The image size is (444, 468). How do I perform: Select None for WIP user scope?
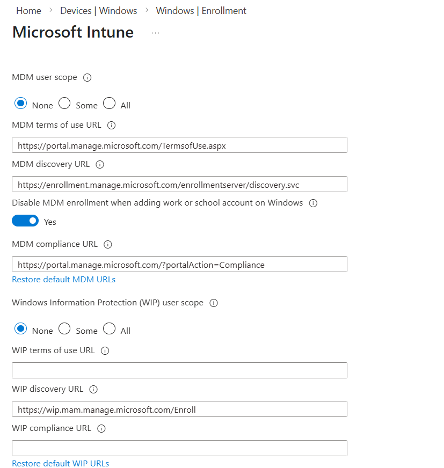[20, 329]
